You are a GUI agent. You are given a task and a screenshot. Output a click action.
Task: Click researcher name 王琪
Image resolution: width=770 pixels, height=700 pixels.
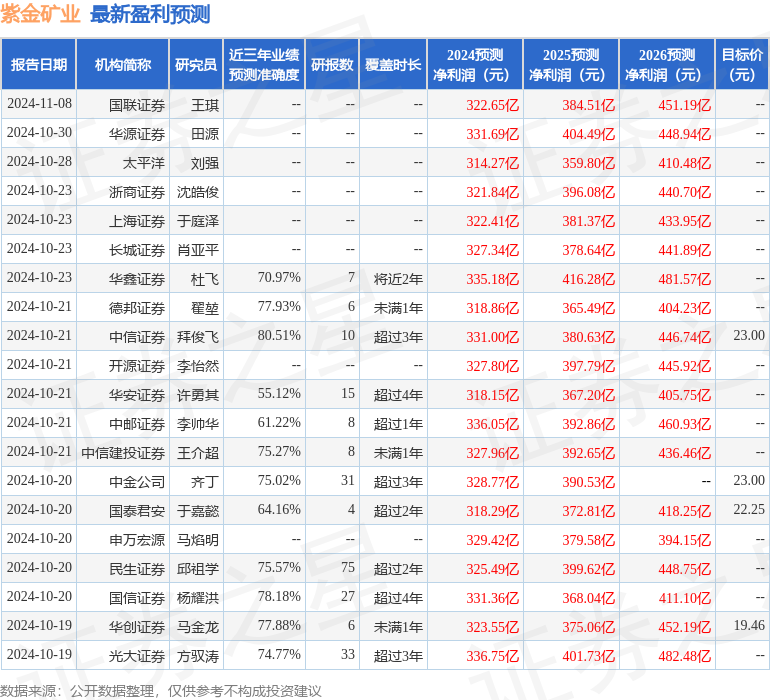pyautogui.click(x=205, y=105)
